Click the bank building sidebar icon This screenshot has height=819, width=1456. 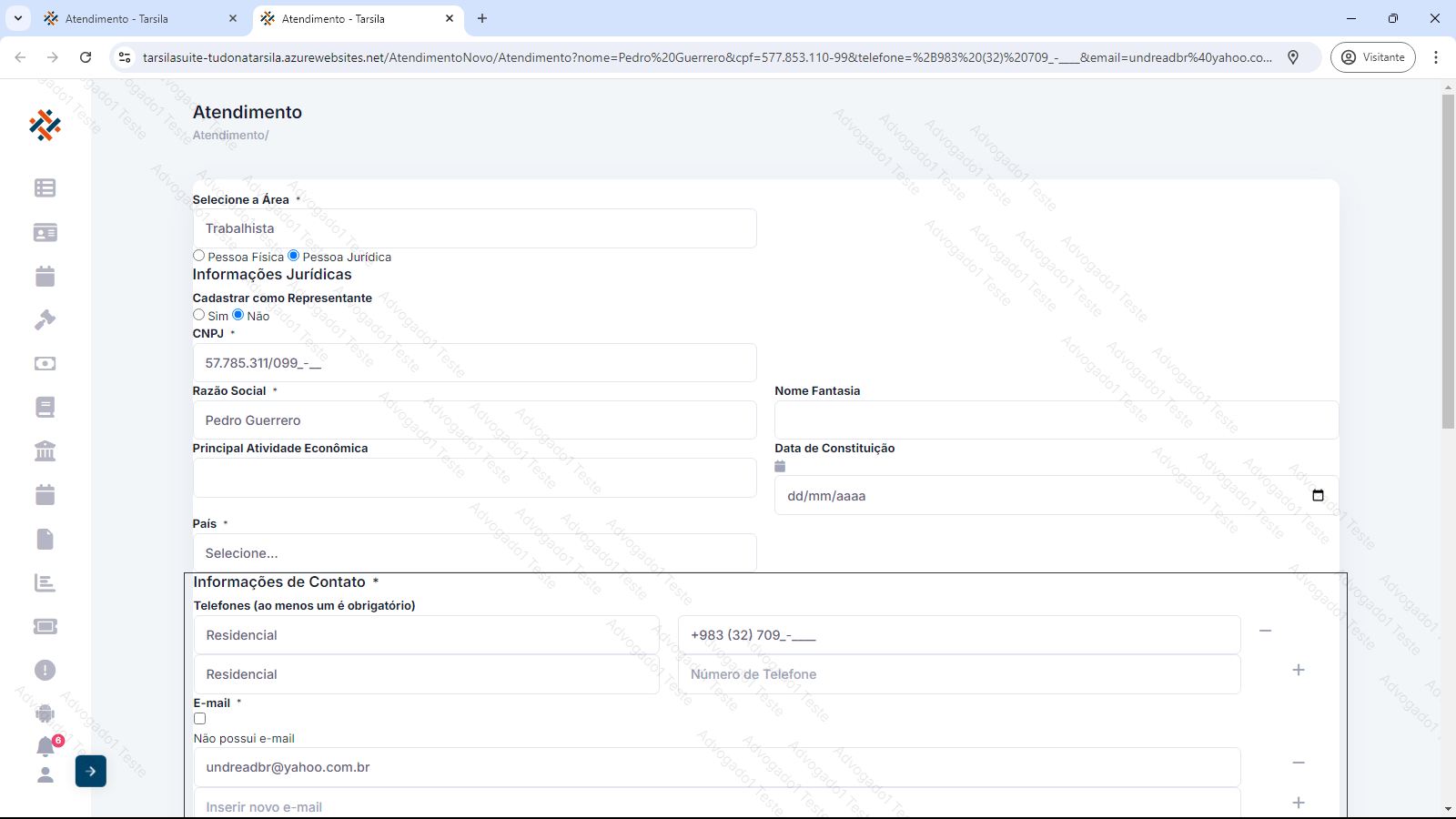tap(45, 451)
